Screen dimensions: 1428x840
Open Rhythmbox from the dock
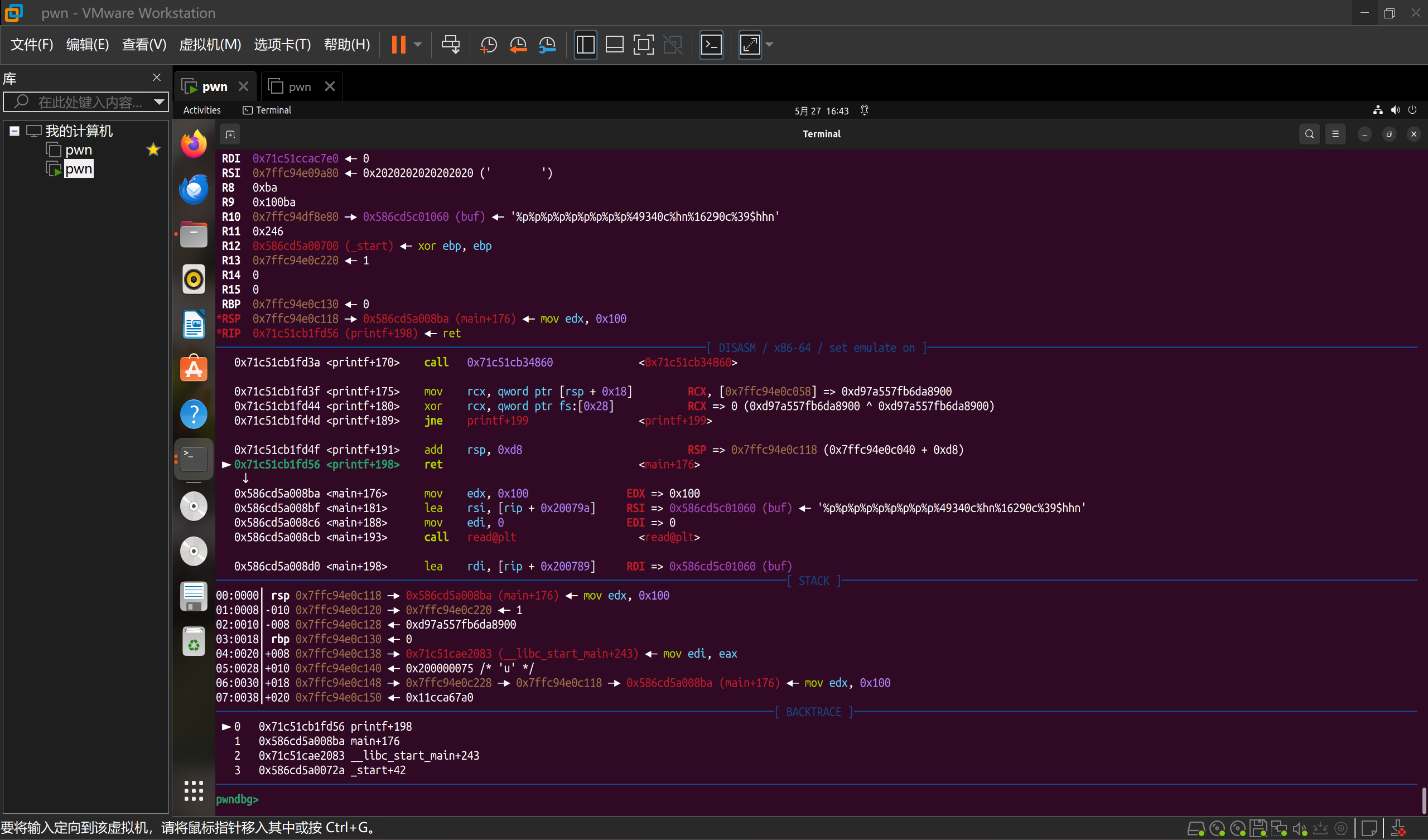[x=194, y=279]
